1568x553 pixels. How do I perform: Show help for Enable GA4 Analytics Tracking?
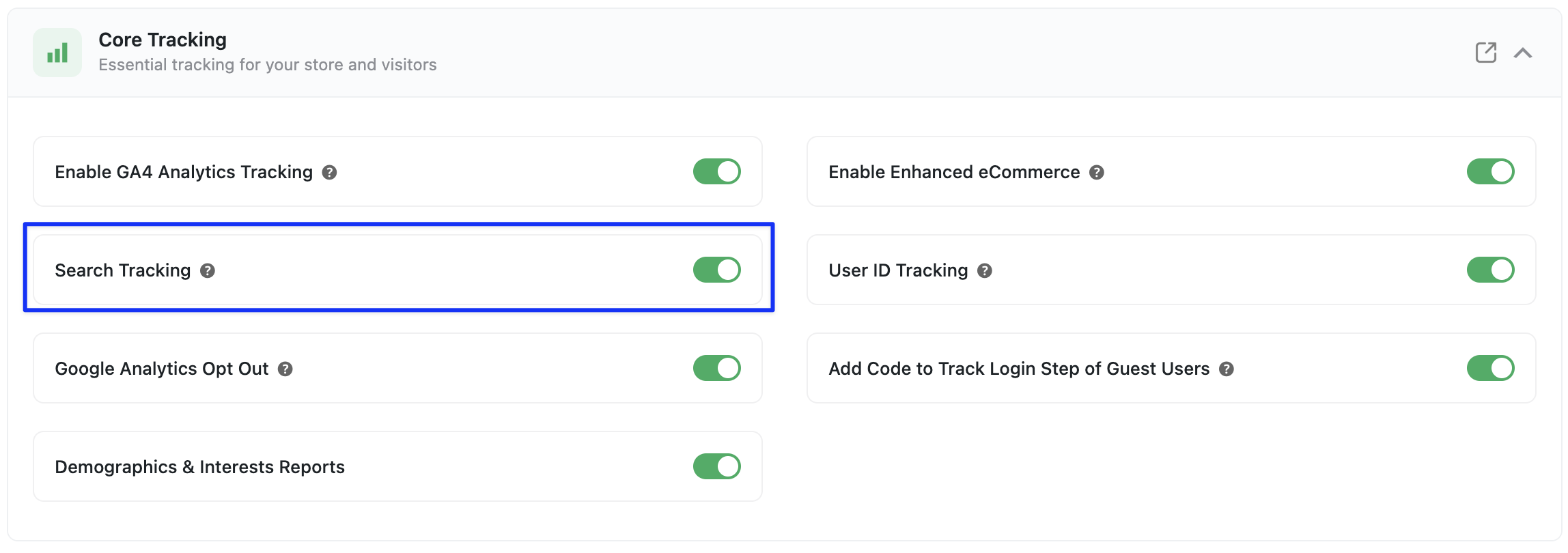tap(330, 173)
